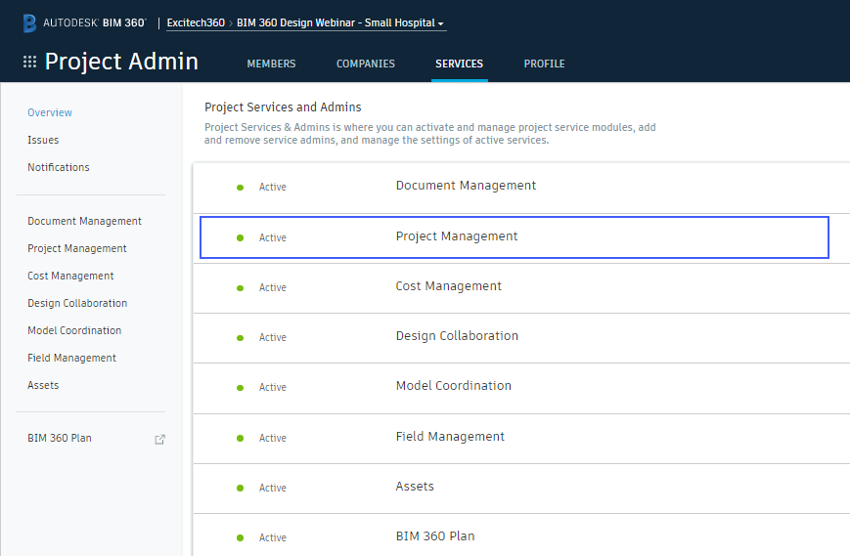Select Cost Management in the sidebar
Viewport: 850px width, 556px height.
click(x=70, y=276)
